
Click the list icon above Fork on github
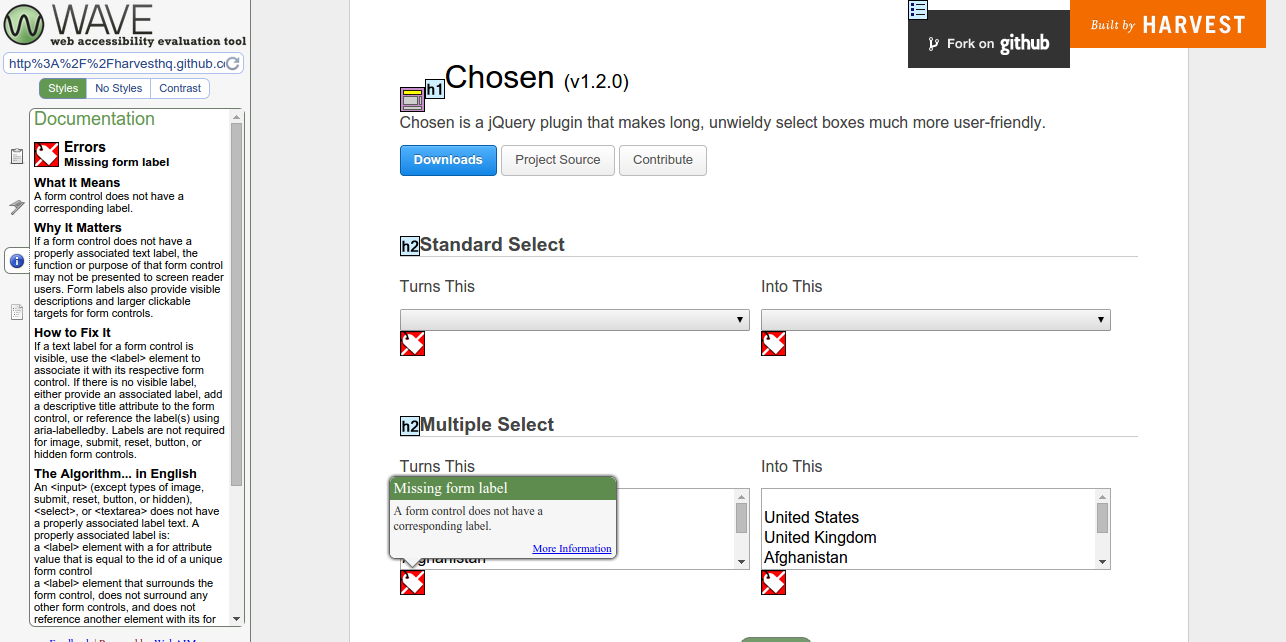(x=918, y=10)
